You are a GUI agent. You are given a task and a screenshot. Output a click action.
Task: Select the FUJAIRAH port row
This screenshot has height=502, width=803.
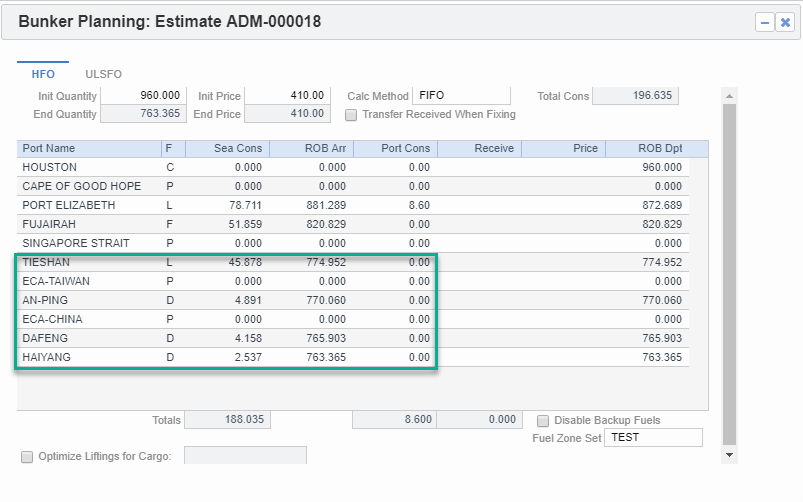click(x=88, y=224)
